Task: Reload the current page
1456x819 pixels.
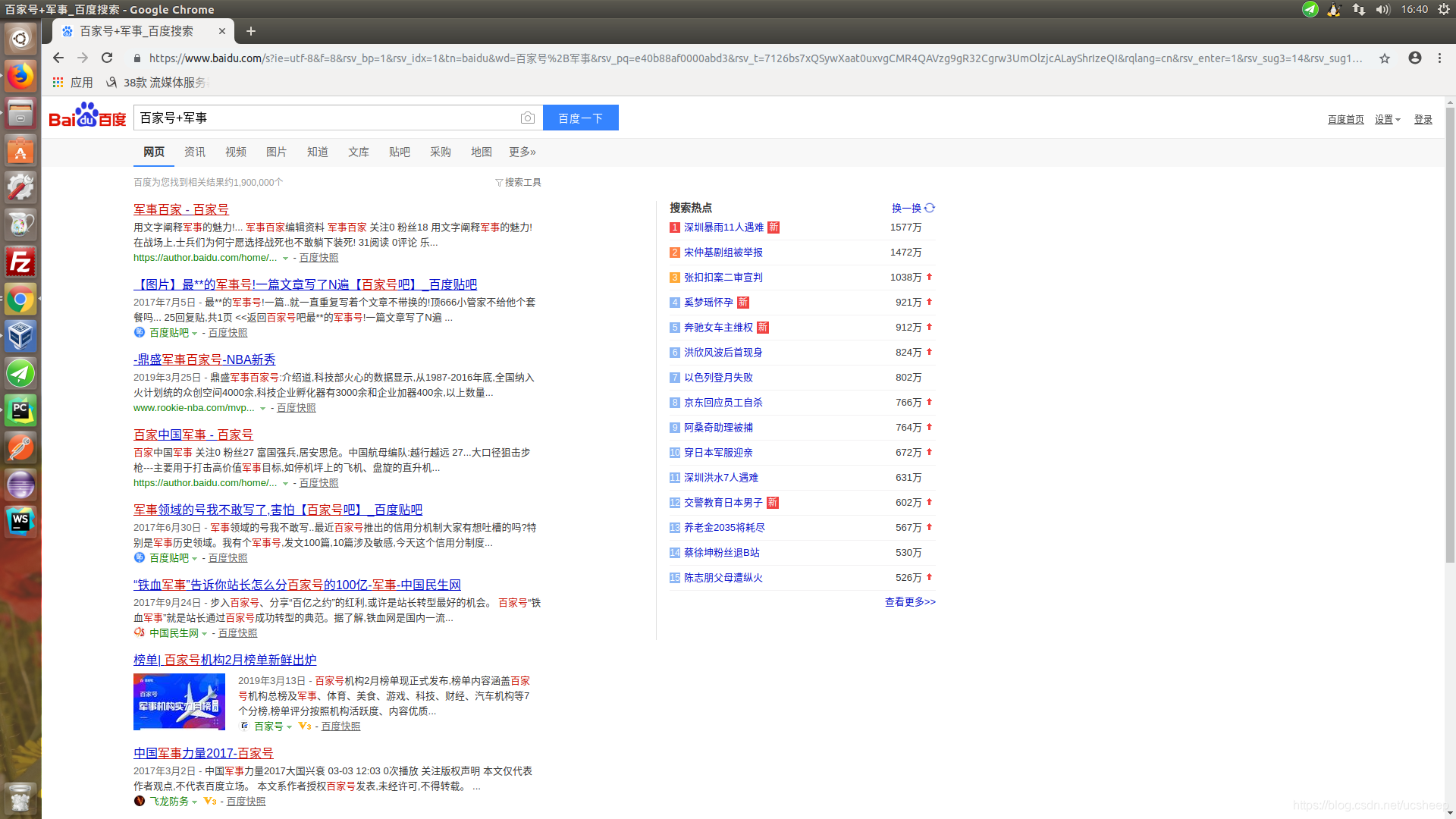Action: (x=107, y=58)
